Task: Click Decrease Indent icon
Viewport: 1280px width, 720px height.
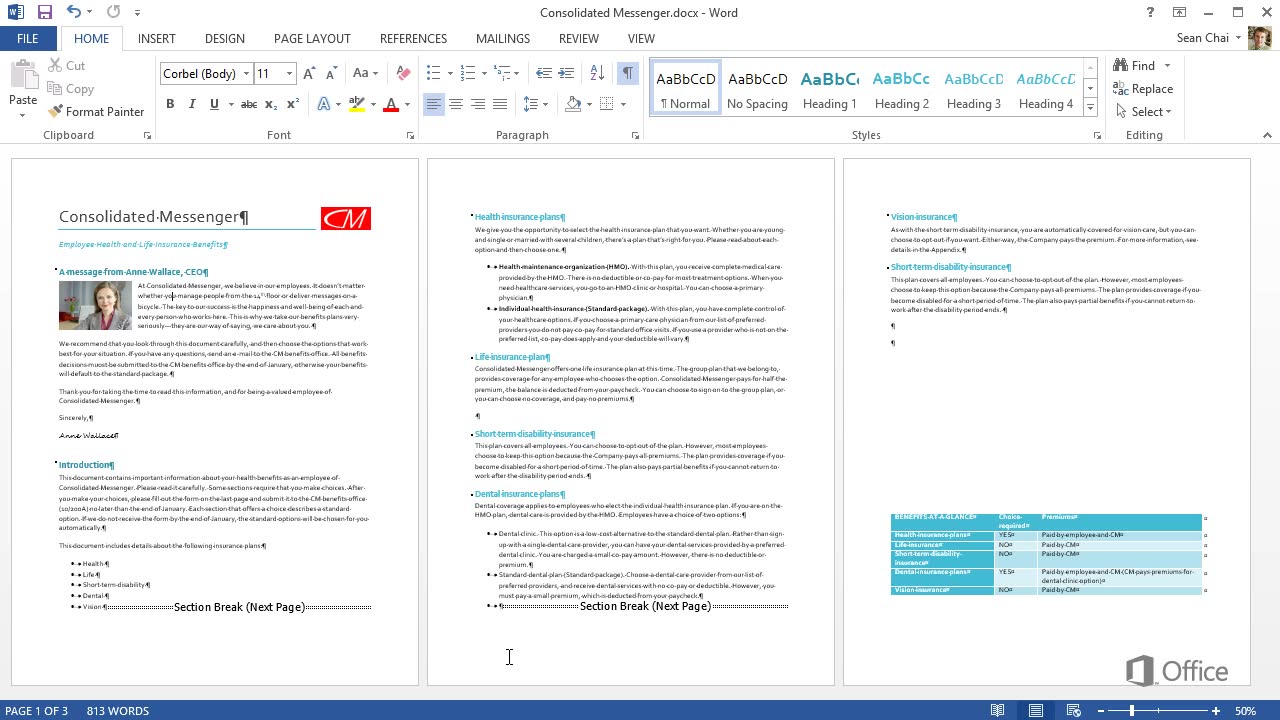Action: pyautogui.click(x=543, y=73)
